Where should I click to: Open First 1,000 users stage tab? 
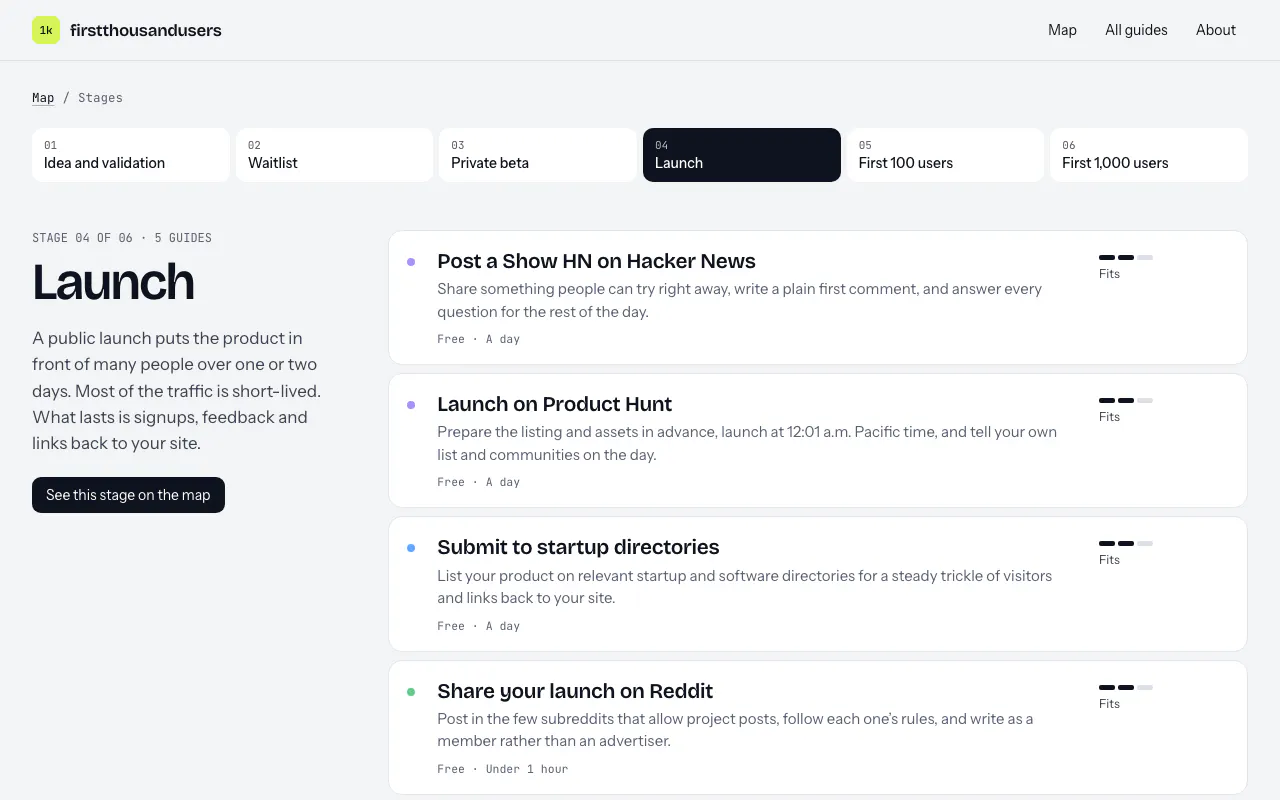tap(1149, 155)
